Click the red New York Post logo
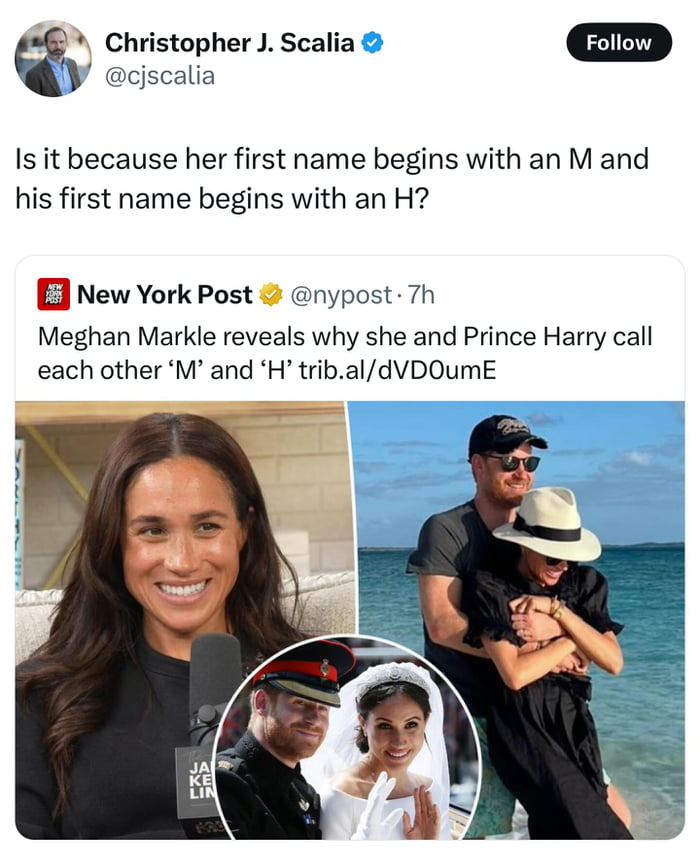 click(x=53, y=295)
